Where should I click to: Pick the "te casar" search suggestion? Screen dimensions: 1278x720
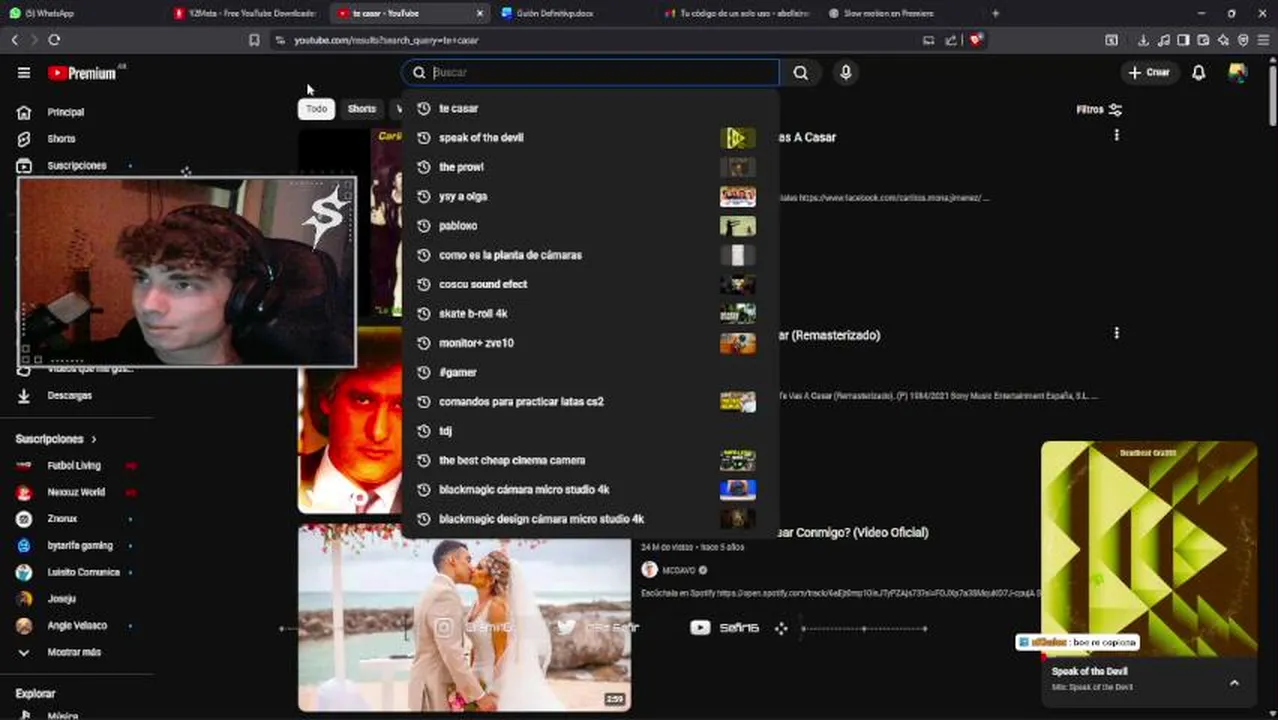[590, 108]
